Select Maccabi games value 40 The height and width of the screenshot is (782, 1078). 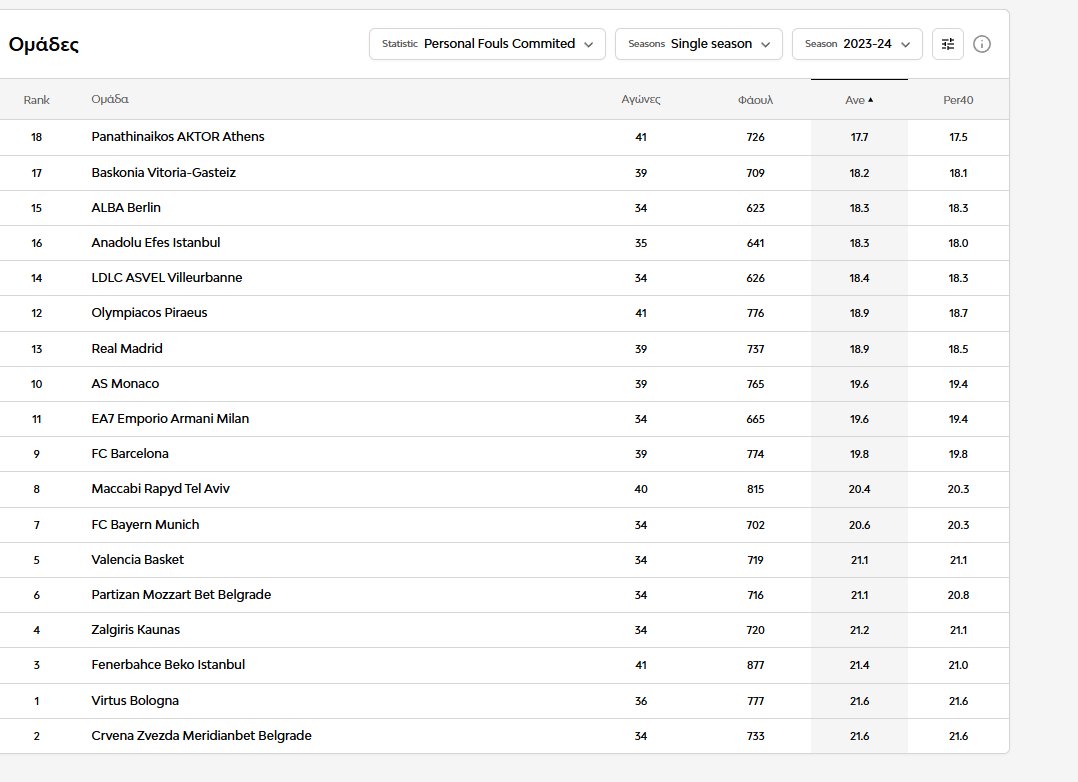[641, 489]
